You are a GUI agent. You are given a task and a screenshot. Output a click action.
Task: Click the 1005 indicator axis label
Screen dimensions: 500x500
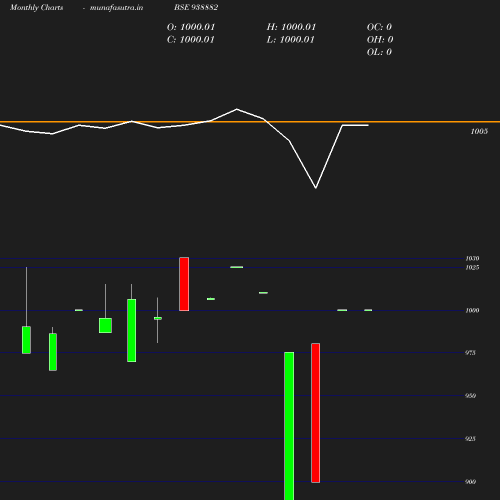479,131
